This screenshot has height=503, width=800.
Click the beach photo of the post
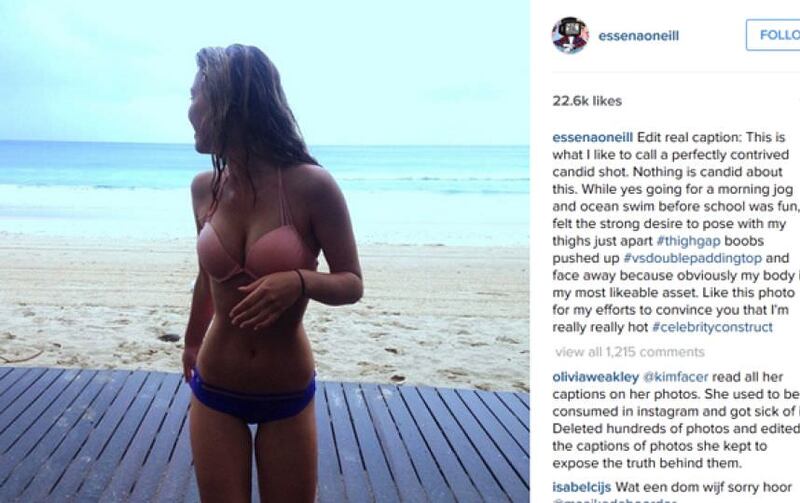[x=265, y=252]
